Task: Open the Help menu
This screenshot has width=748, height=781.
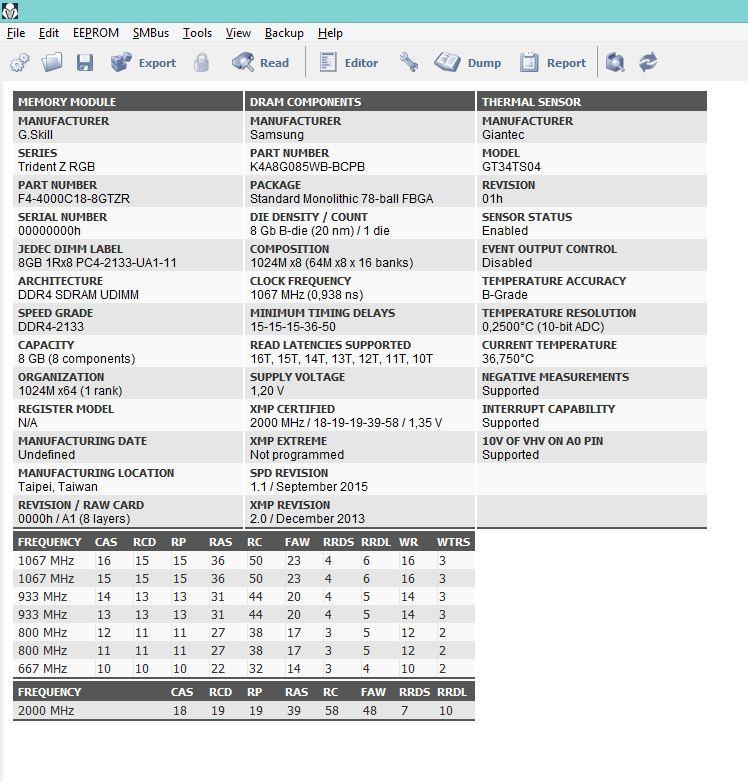Action: click(x=330, y=33)
